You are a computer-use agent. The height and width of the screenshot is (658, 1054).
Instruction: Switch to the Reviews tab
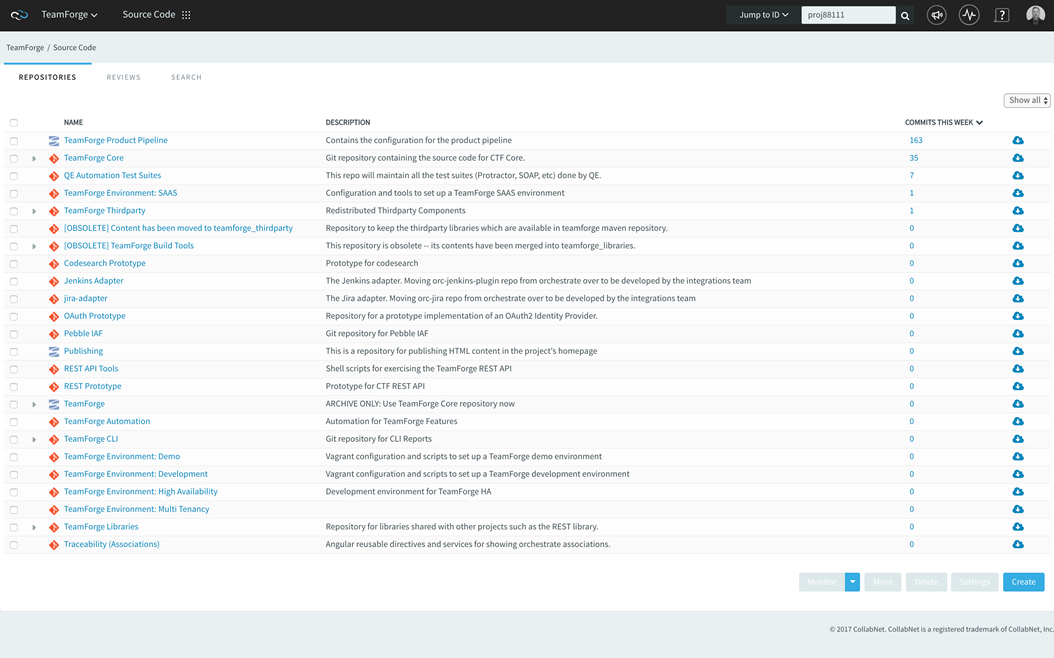tap(124, 77)
